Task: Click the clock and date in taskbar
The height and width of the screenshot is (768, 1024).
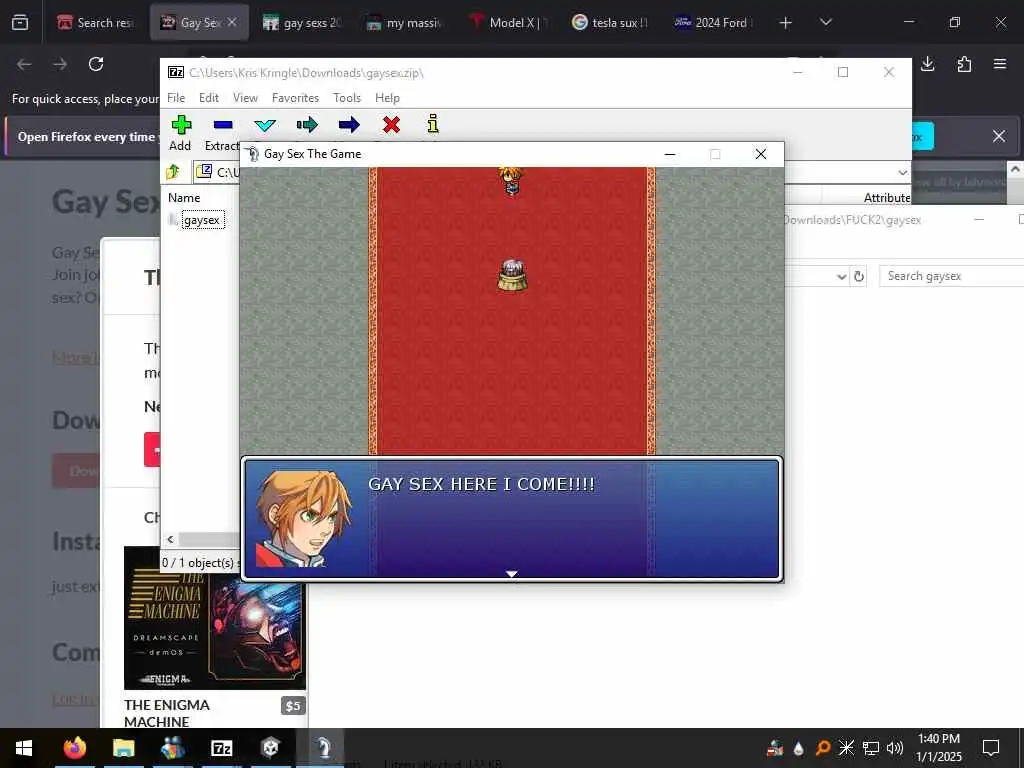Action: coord(938,748)
